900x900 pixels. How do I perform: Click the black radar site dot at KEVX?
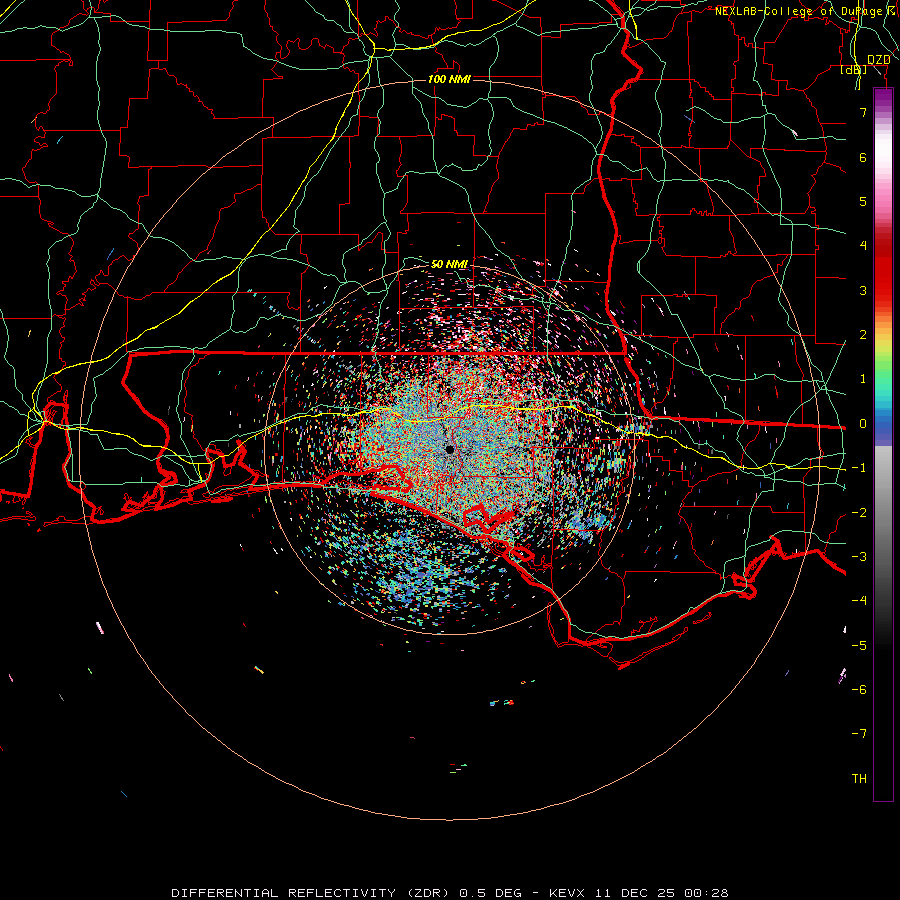click(x=449, y=449)
